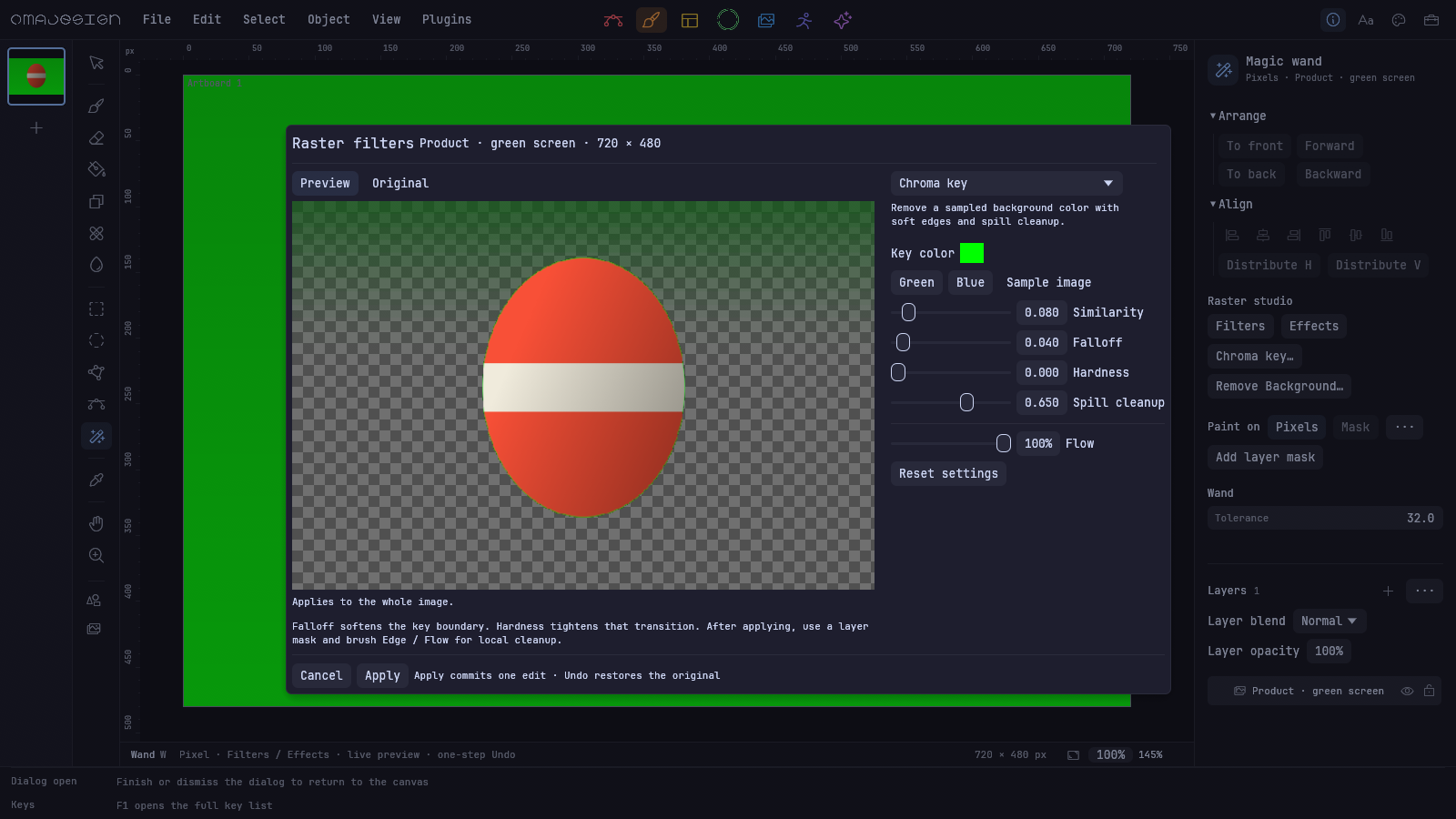Select the eraser tool
Screen dimensions: 1456x819
coord(96,138)
